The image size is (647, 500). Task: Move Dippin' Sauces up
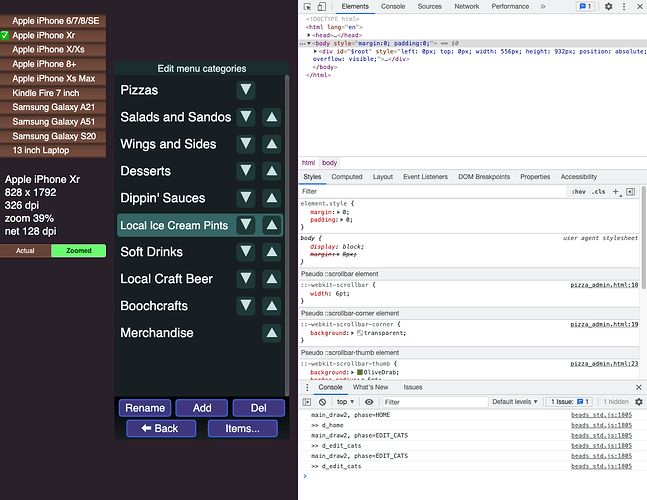[272, 198]
